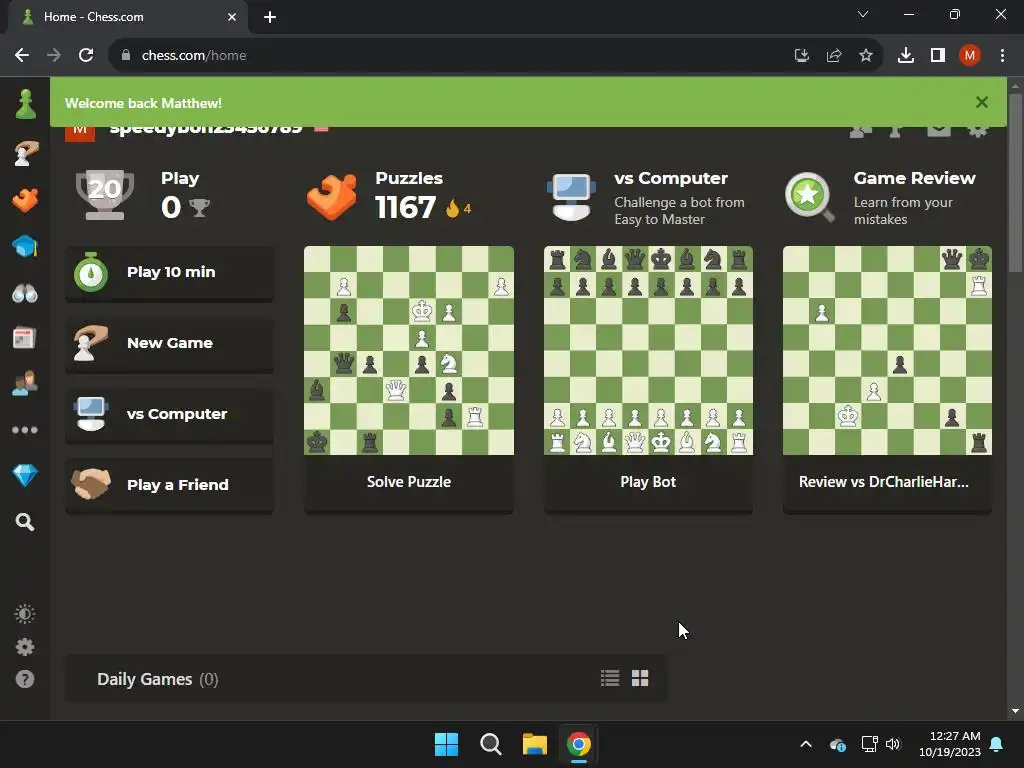Open the notification bell in system tray
1024x768 pixels.
[x=997, y=744]
